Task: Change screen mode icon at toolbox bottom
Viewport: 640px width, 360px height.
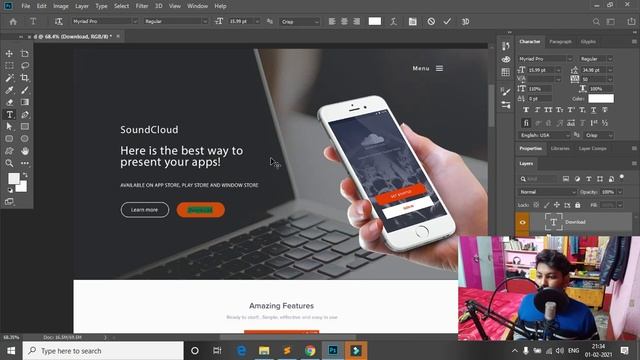Action: (9, 202)
